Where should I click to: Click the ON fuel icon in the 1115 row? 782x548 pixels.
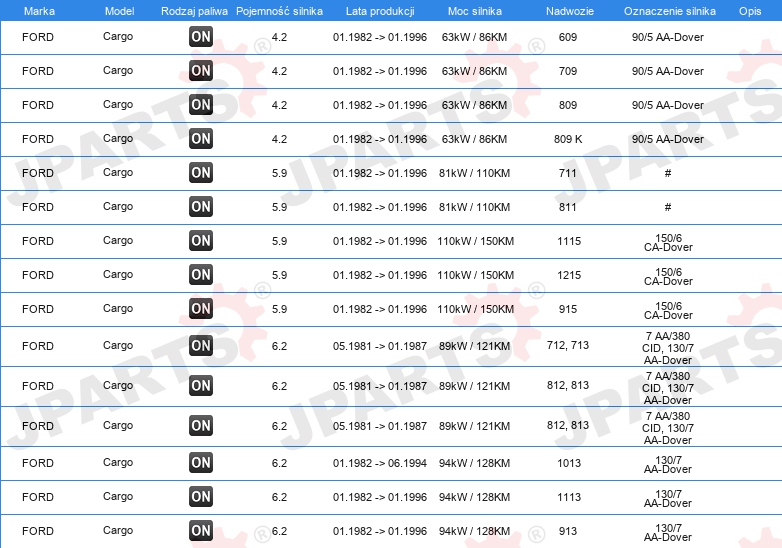click(x=201, y=240)
